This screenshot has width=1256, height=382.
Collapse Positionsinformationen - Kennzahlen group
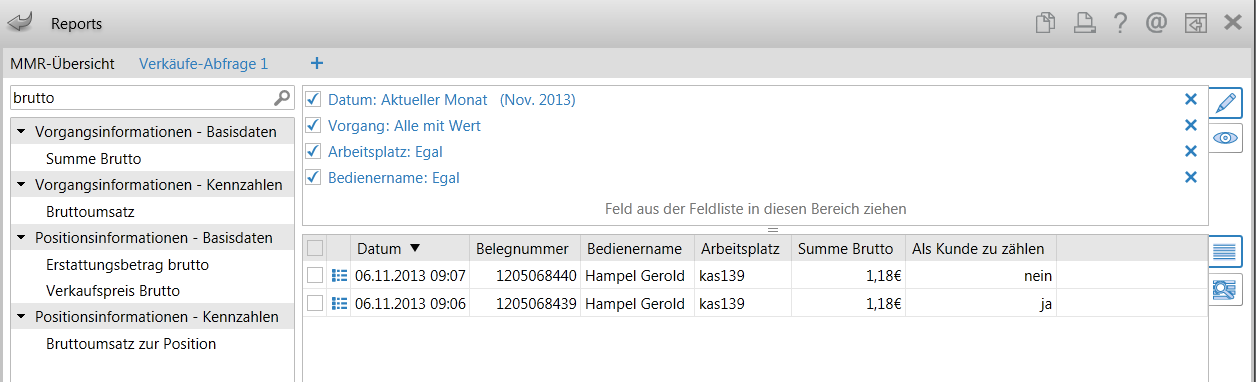pyautogui.click(x=21, y=318)
